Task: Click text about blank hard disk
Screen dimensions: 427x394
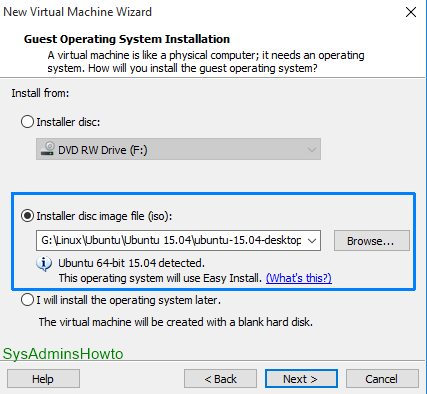Action: point(176,322)
